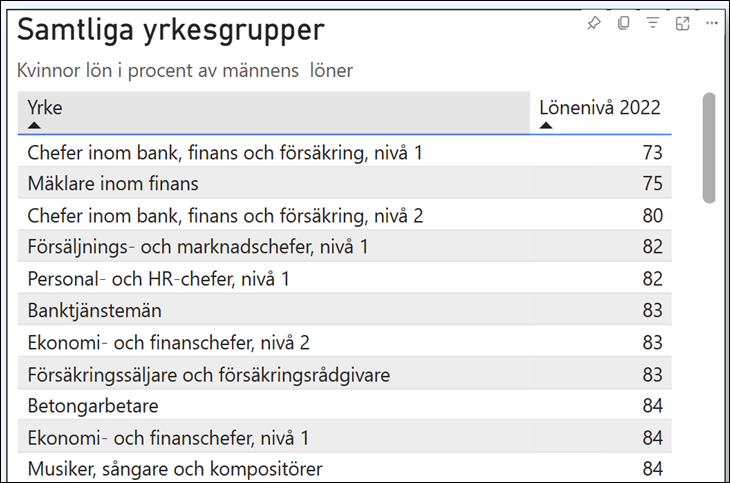Image resolution: width=730 pixels, height=483 pixels.
Task: Click the sort arrow under Yrke
Action: pyautogui.click(x=35, y=125)
